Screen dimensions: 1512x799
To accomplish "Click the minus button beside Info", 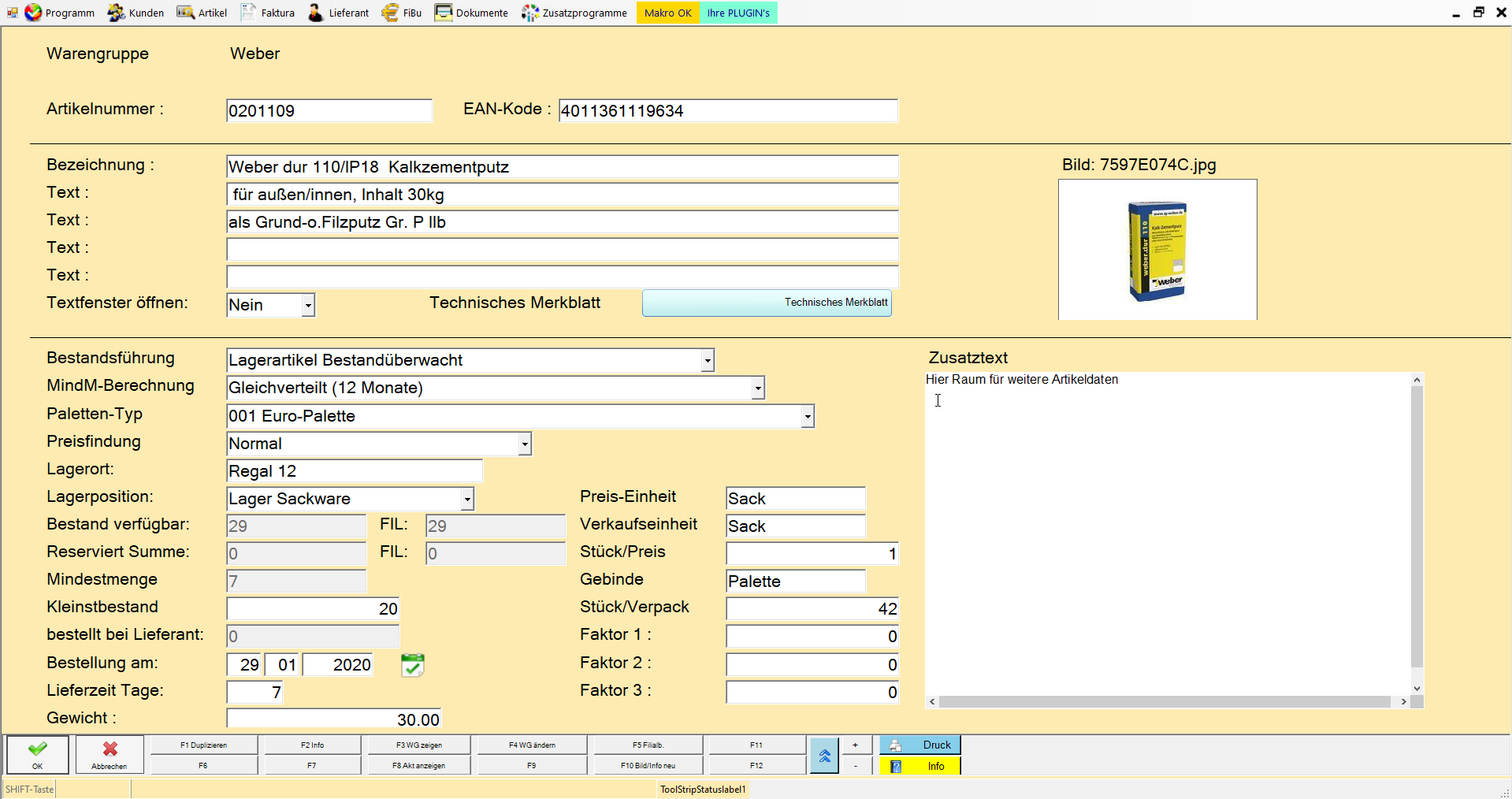I will [x=856, y=765].
